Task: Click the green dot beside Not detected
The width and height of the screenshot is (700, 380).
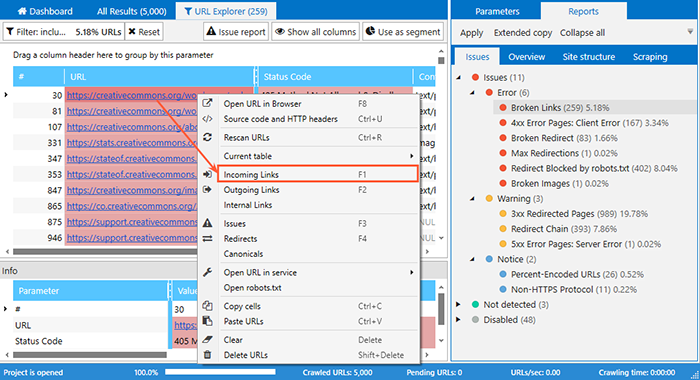Action: click(475, 305)
